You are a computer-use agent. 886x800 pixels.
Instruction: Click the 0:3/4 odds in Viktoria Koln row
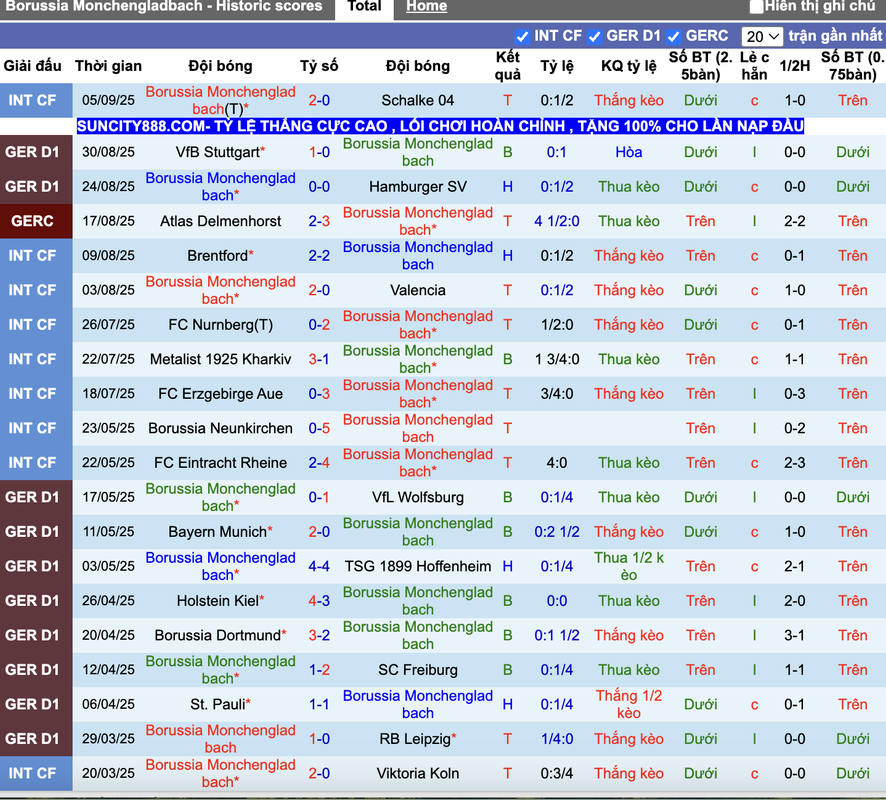(557, 773)
